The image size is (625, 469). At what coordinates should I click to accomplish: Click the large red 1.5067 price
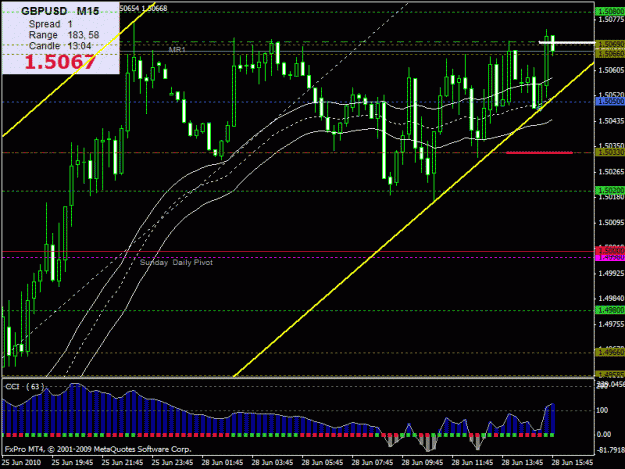click(61, 62)
